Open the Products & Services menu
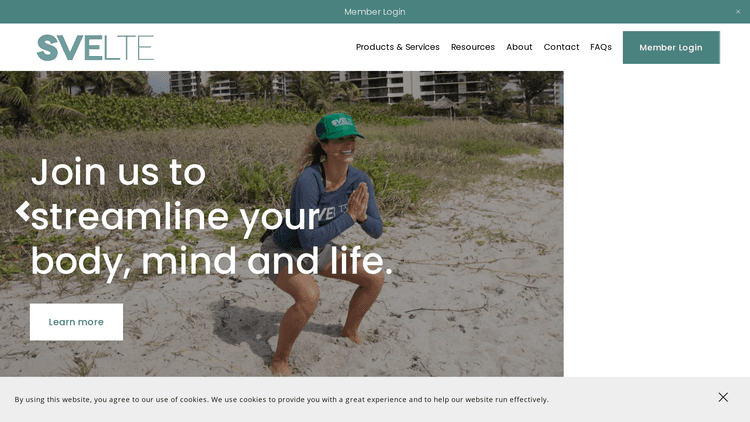Viewport: 750px width, 422px height. [397, 47]
